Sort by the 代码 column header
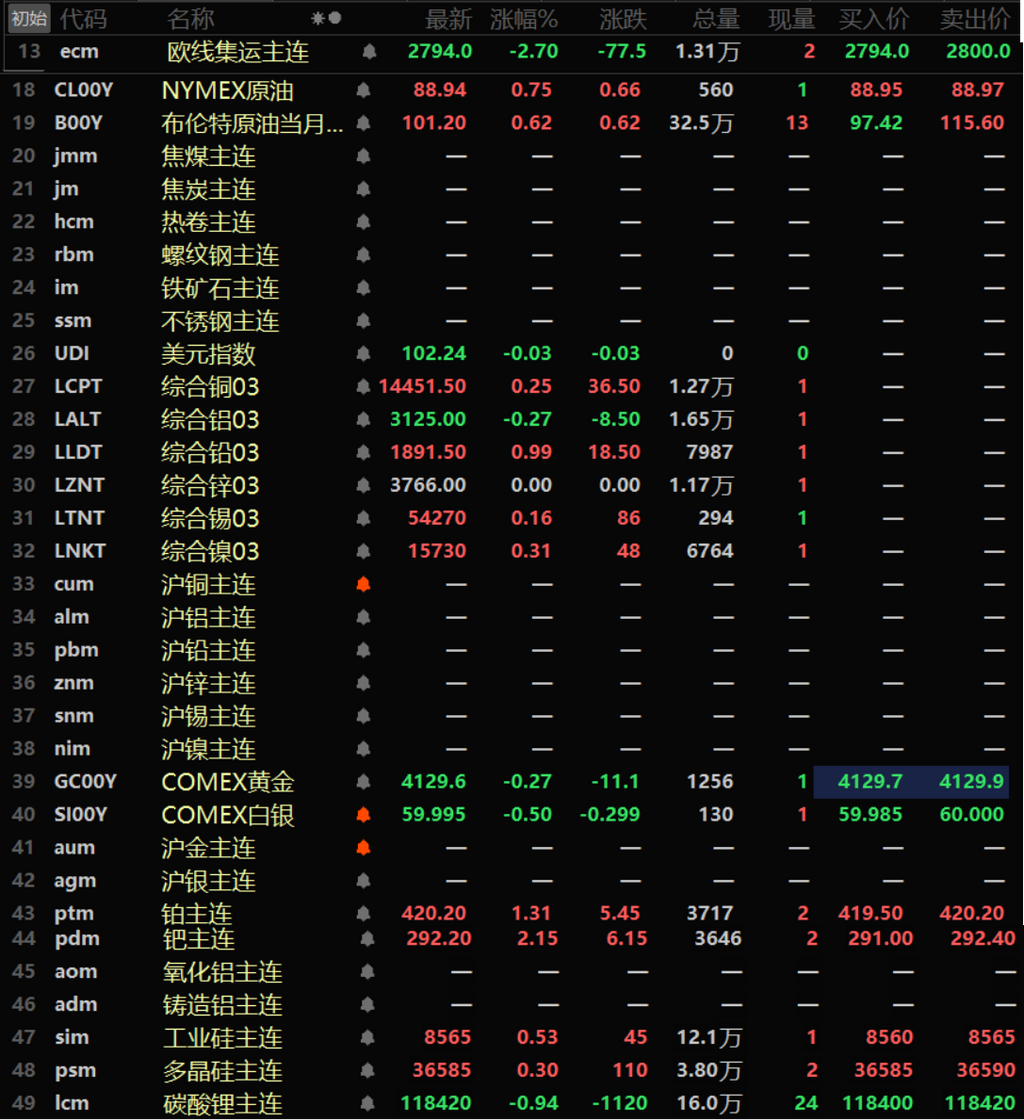This screenshot has height=1120, width=1024. (84, 19)
